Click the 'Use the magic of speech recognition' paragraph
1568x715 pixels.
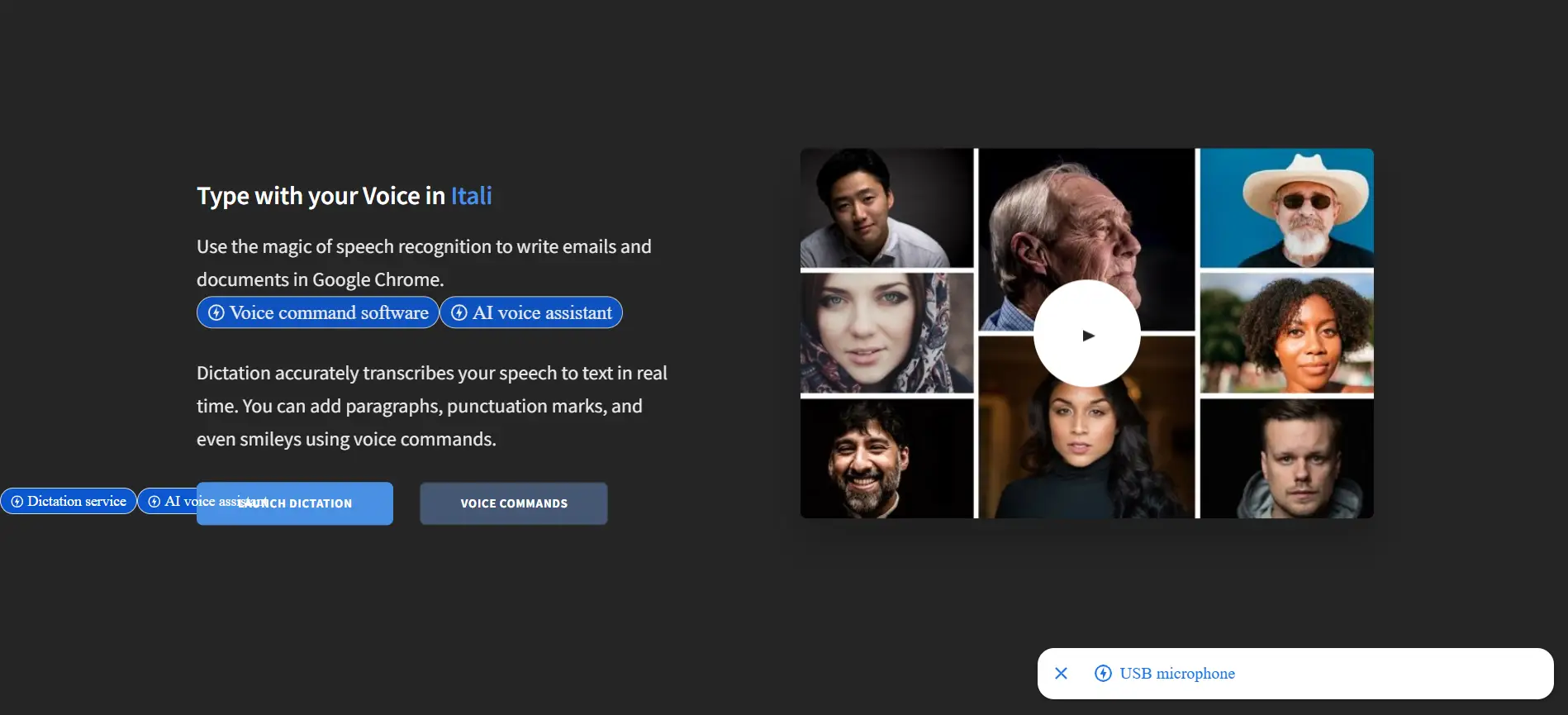coord(424,263)
